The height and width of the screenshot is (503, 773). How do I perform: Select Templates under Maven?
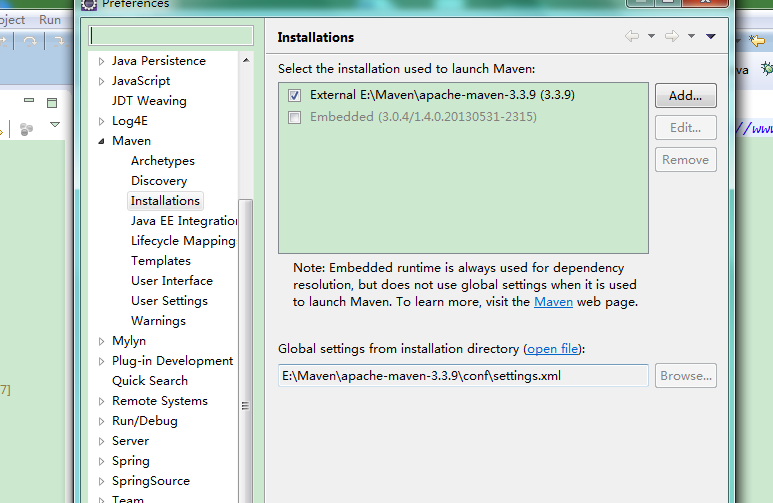click(x=161, y=261)
